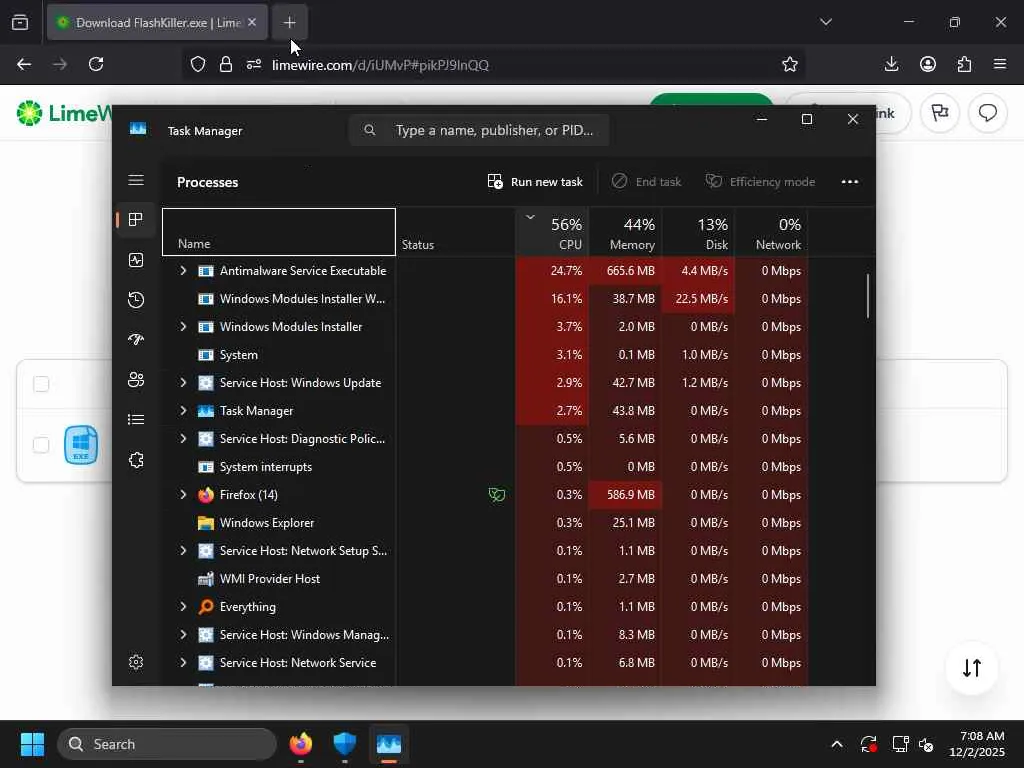Open Firefox downloads panel
Image resolution: width=1024 pixels, height=768 pixels.
click(891, 64)
